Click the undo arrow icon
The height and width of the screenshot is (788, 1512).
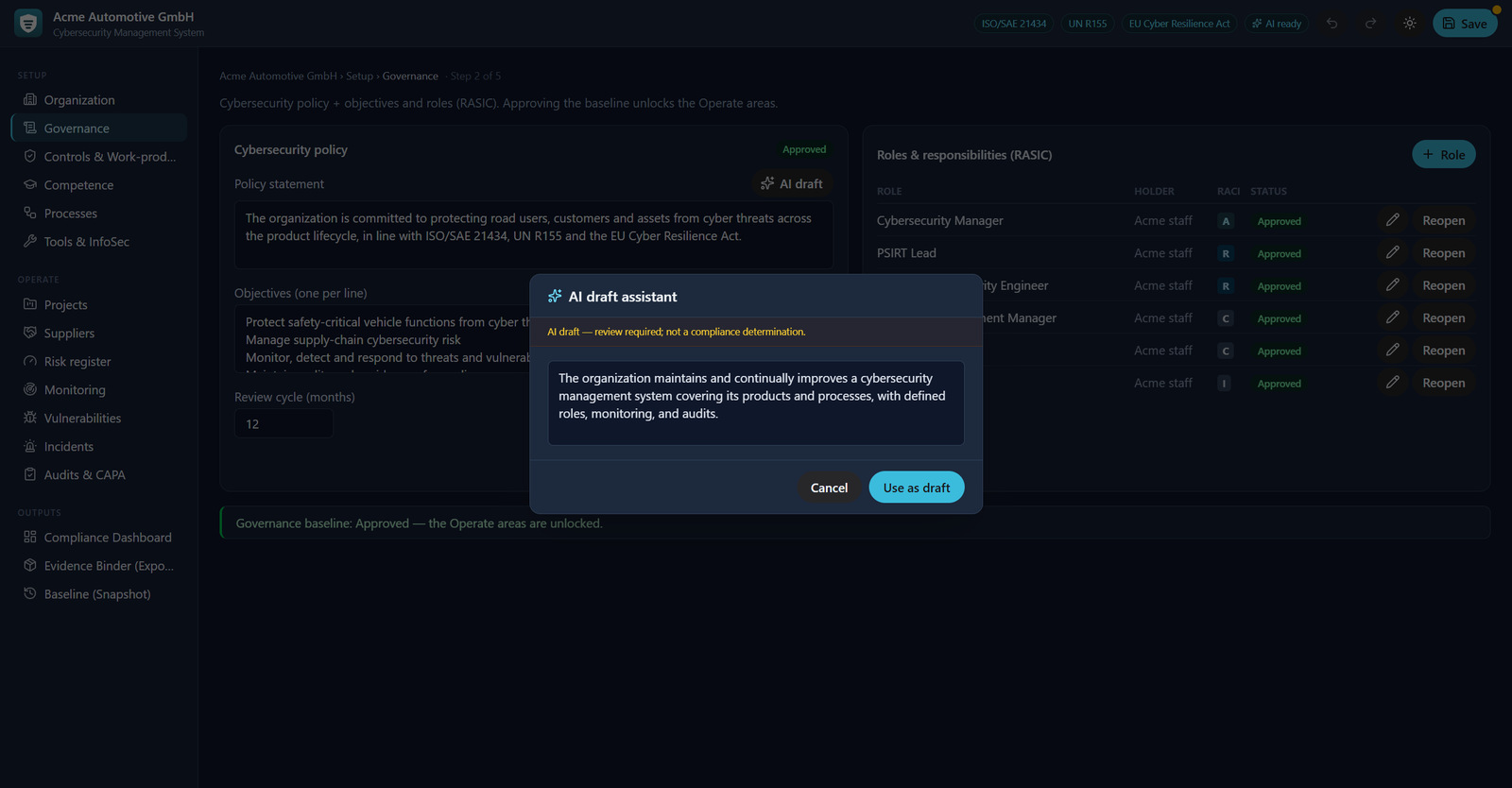pyautogui.click(x=1332, y=24)
